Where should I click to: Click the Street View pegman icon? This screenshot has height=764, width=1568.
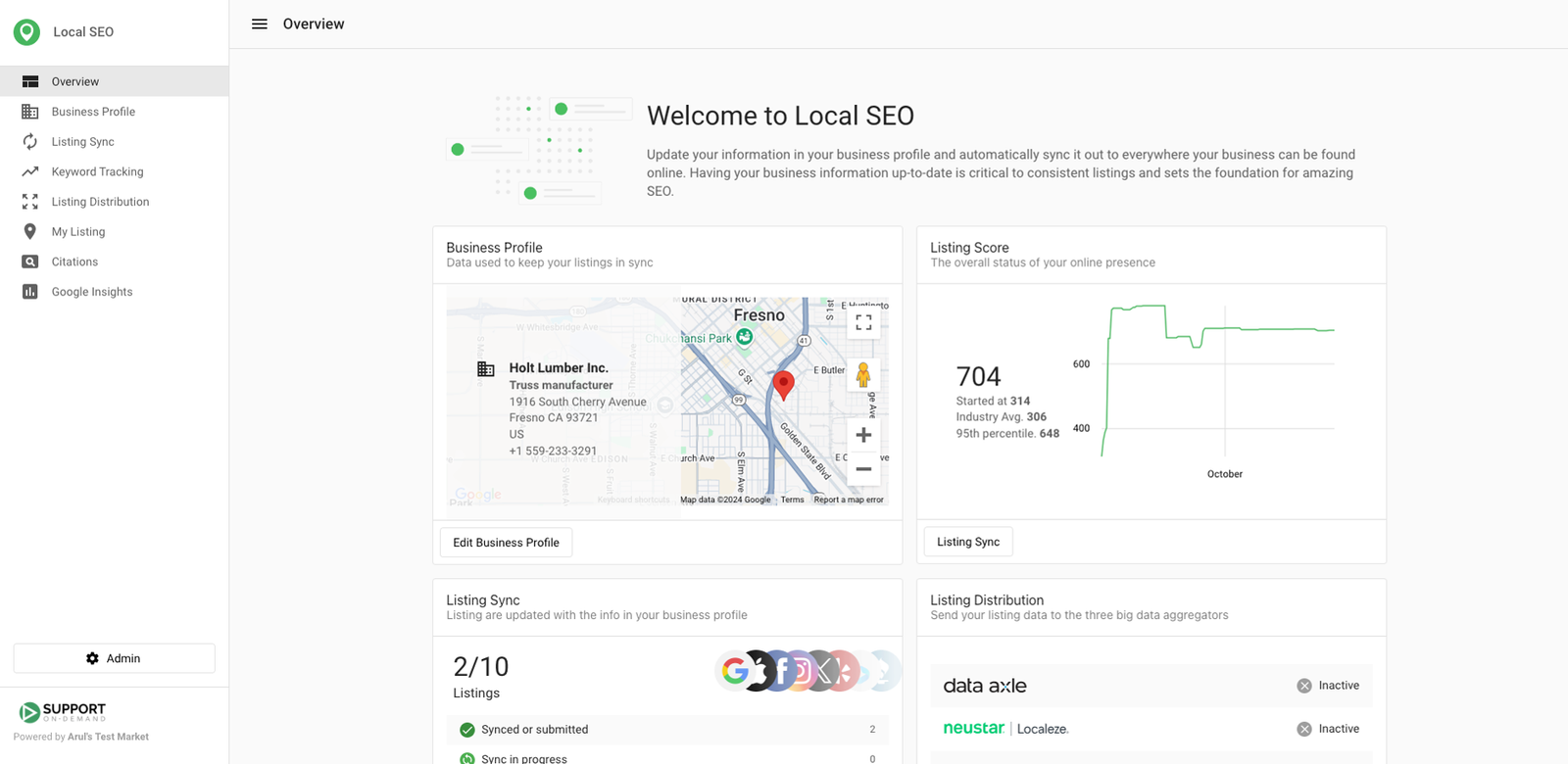click(863, 375)
